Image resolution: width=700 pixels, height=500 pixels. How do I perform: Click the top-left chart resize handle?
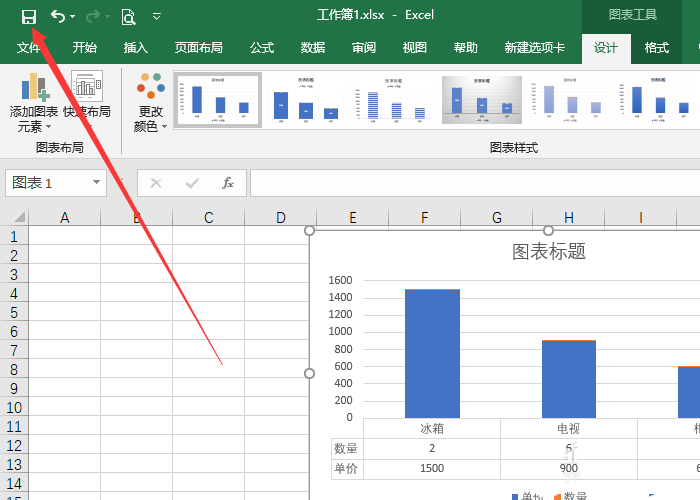coord(309,231)
